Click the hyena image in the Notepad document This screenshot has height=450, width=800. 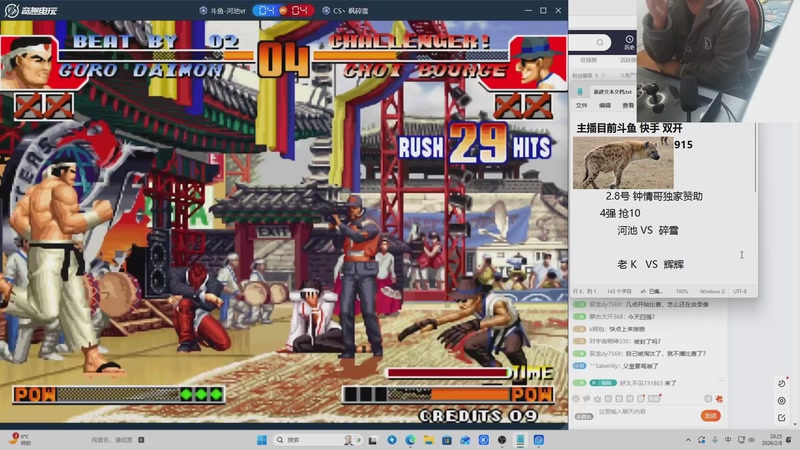click(623, 163)
